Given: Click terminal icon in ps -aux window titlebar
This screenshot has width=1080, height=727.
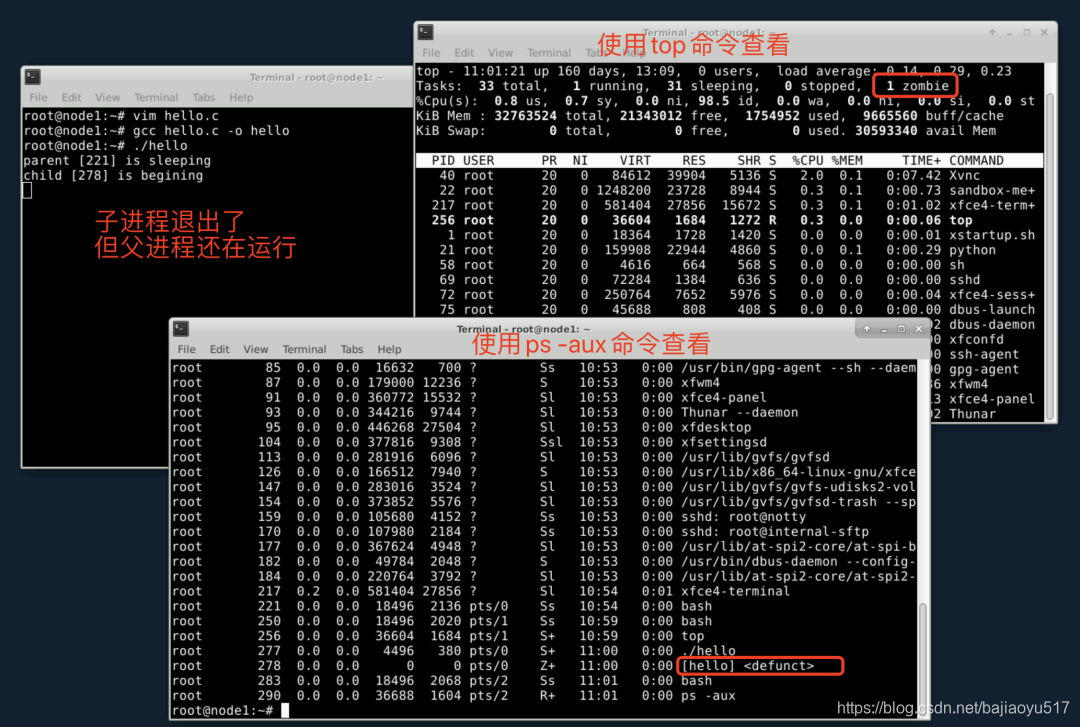Looking at the screenshot, I should point(181,329).
